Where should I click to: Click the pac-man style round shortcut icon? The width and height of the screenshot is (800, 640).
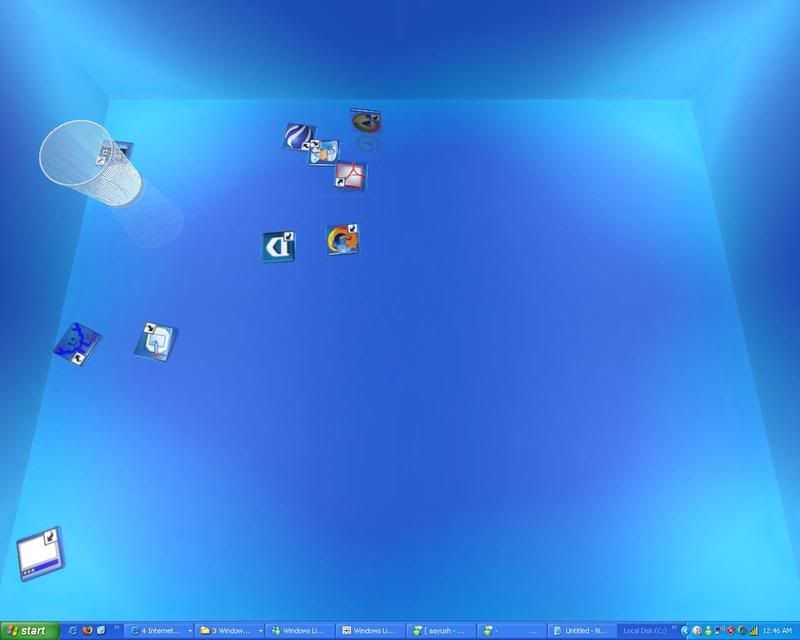tap(366, 121)
